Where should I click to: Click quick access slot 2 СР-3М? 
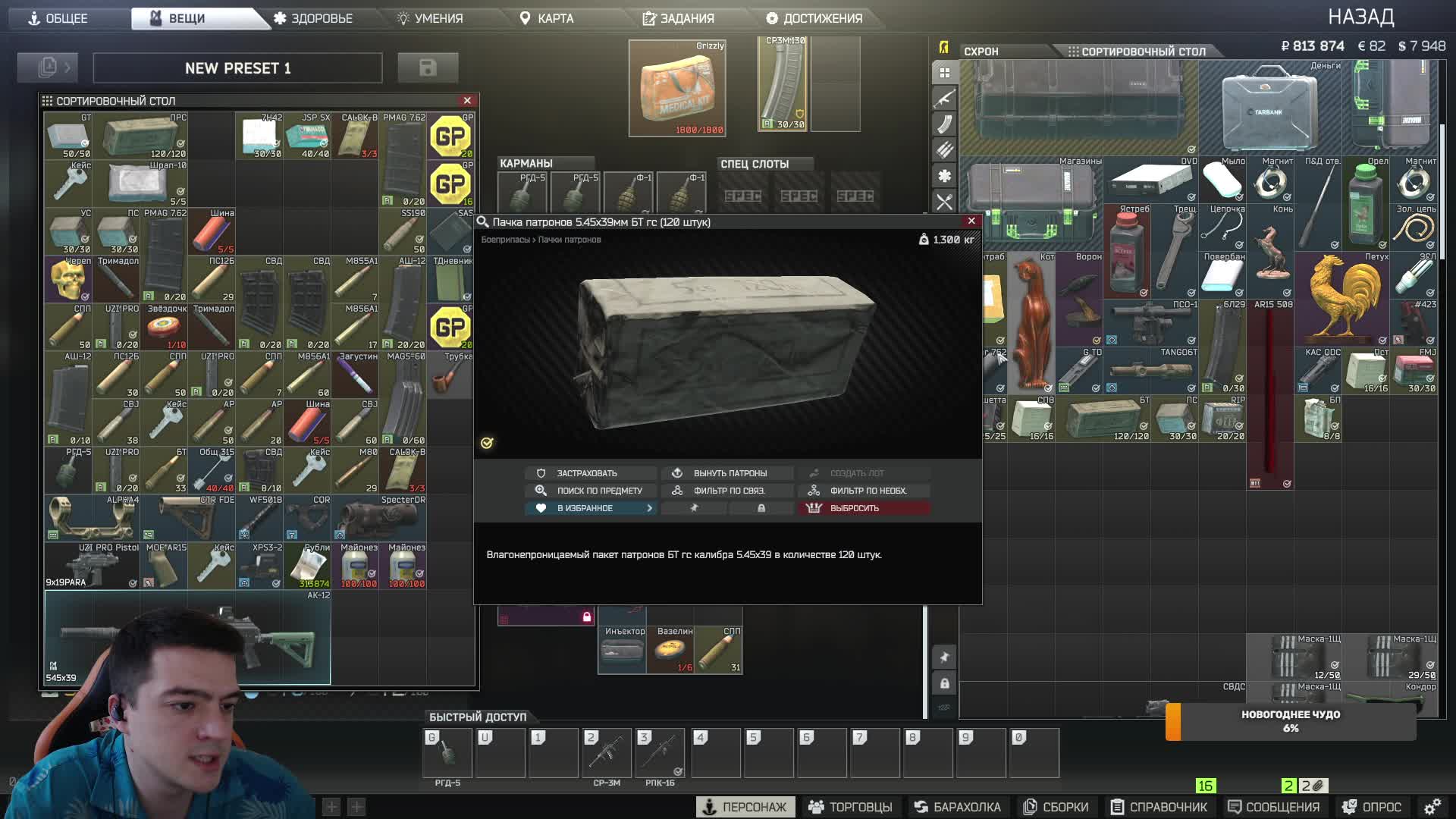pos(607,753)
